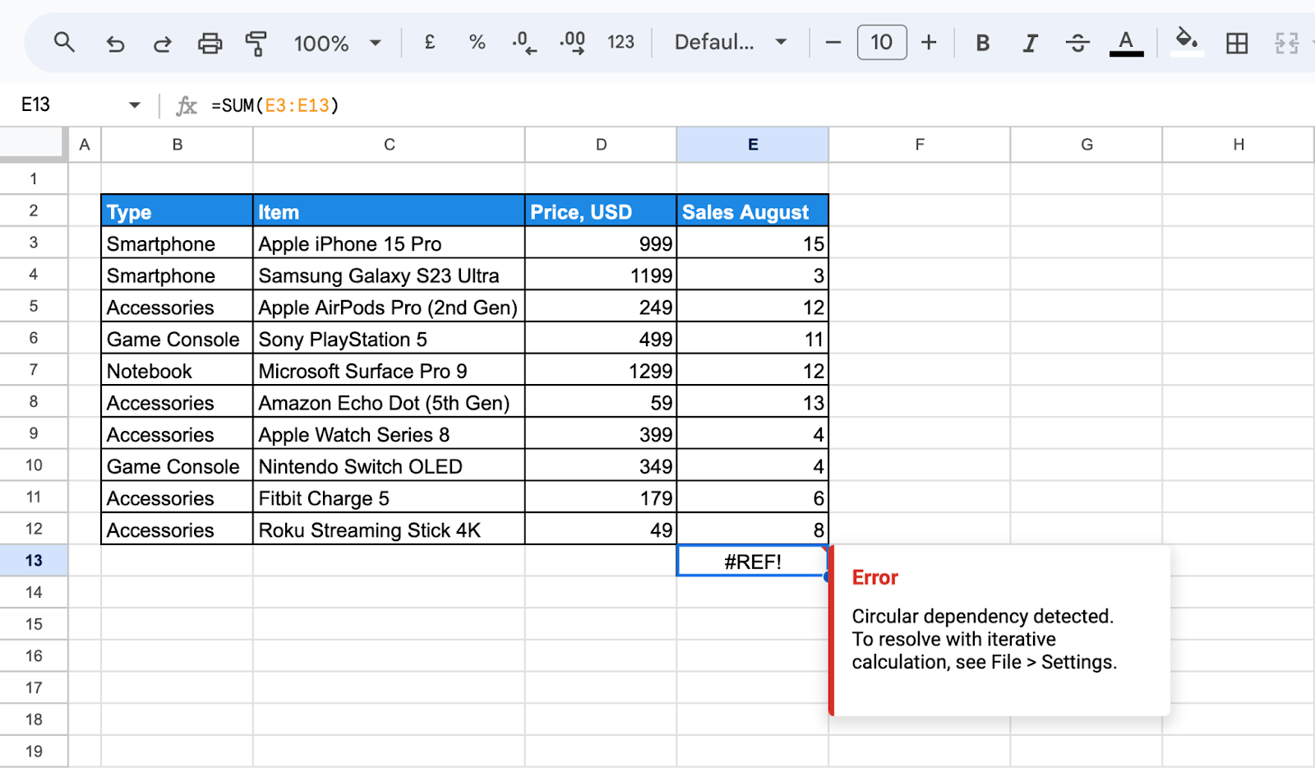This screenshot has height=768, width=1315.
Task: Click the sales cell showing 13
Action: (x=753, y=403)
